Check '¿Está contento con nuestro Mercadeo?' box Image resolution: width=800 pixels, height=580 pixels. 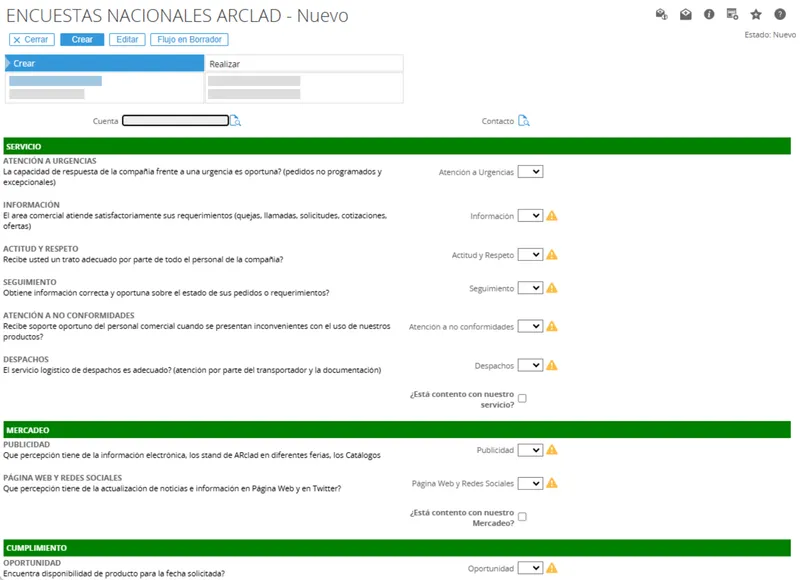[522, 517]
